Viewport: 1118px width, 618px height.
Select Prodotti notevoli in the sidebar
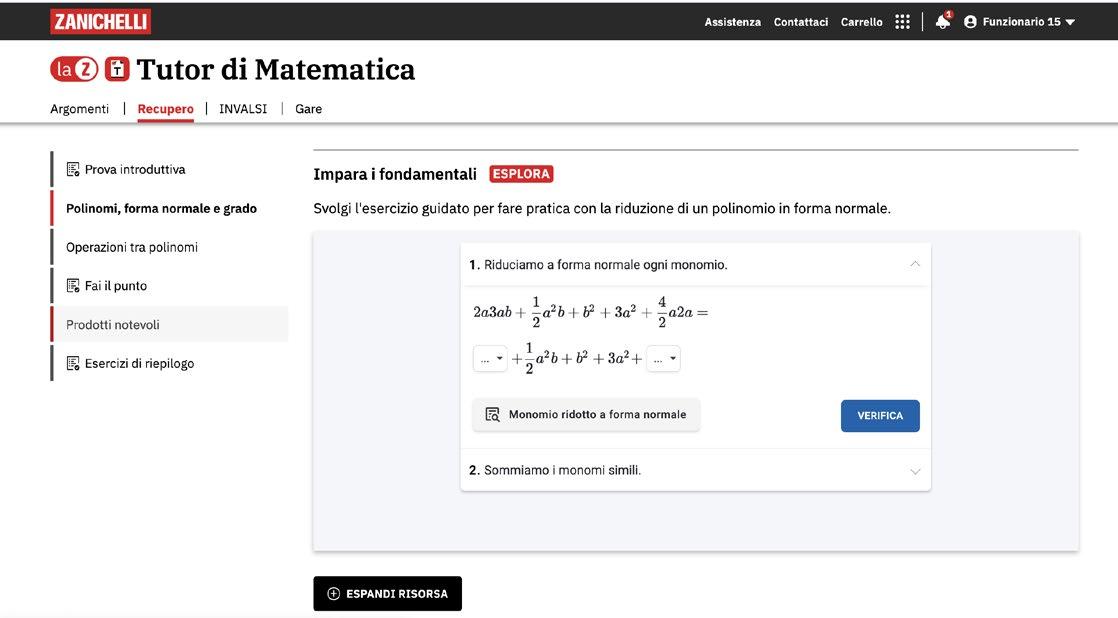click(x=113, y=325)
